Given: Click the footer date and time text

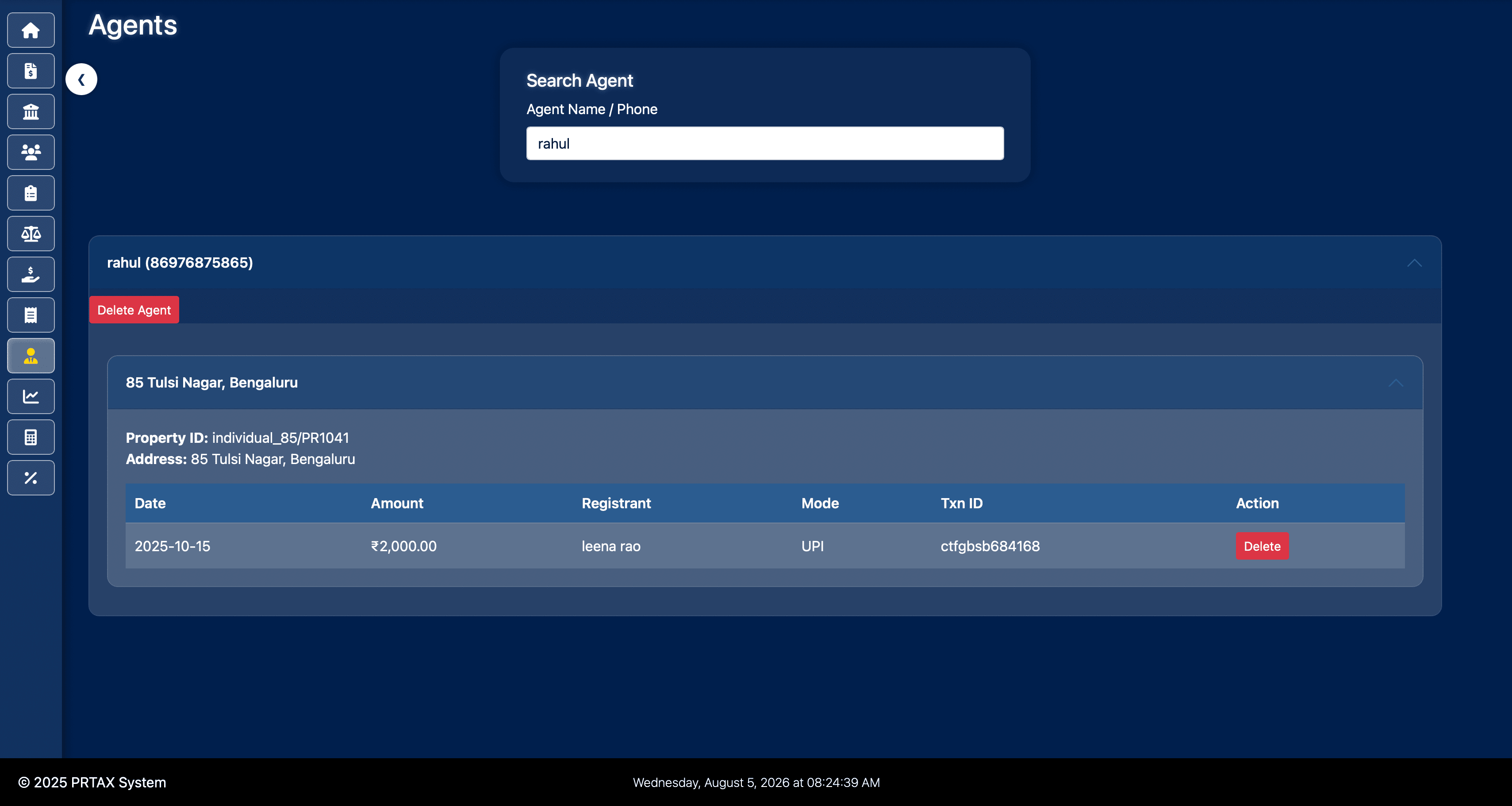Looking at the screenshot, I should [x=756, y=783].
